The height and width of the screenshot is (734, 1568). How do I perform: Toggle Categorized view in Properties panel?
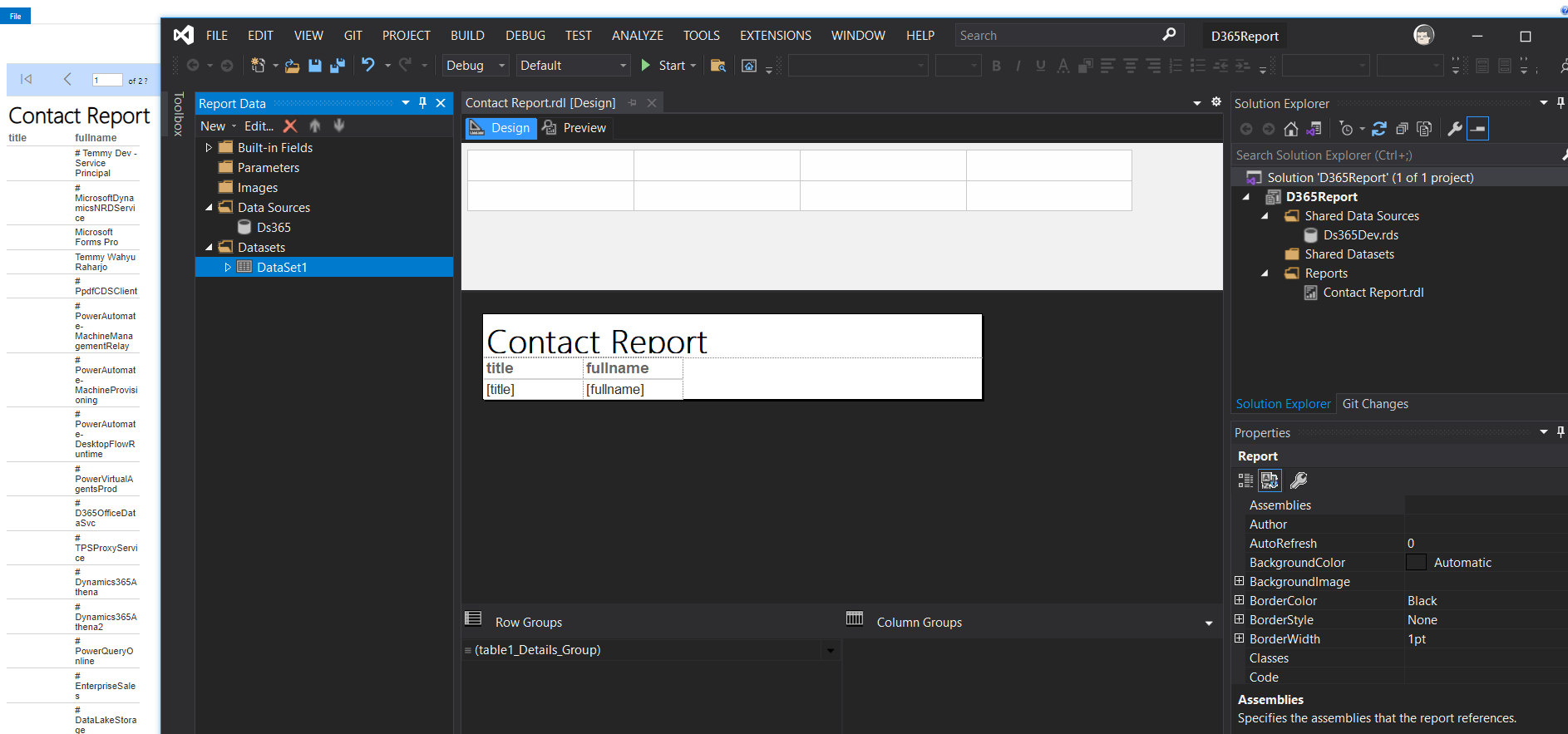1245,480
